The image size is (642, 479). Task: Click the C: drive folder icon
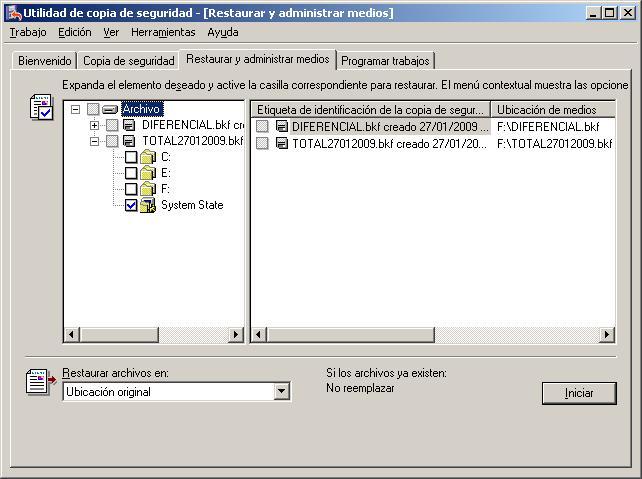click(147, 157)
